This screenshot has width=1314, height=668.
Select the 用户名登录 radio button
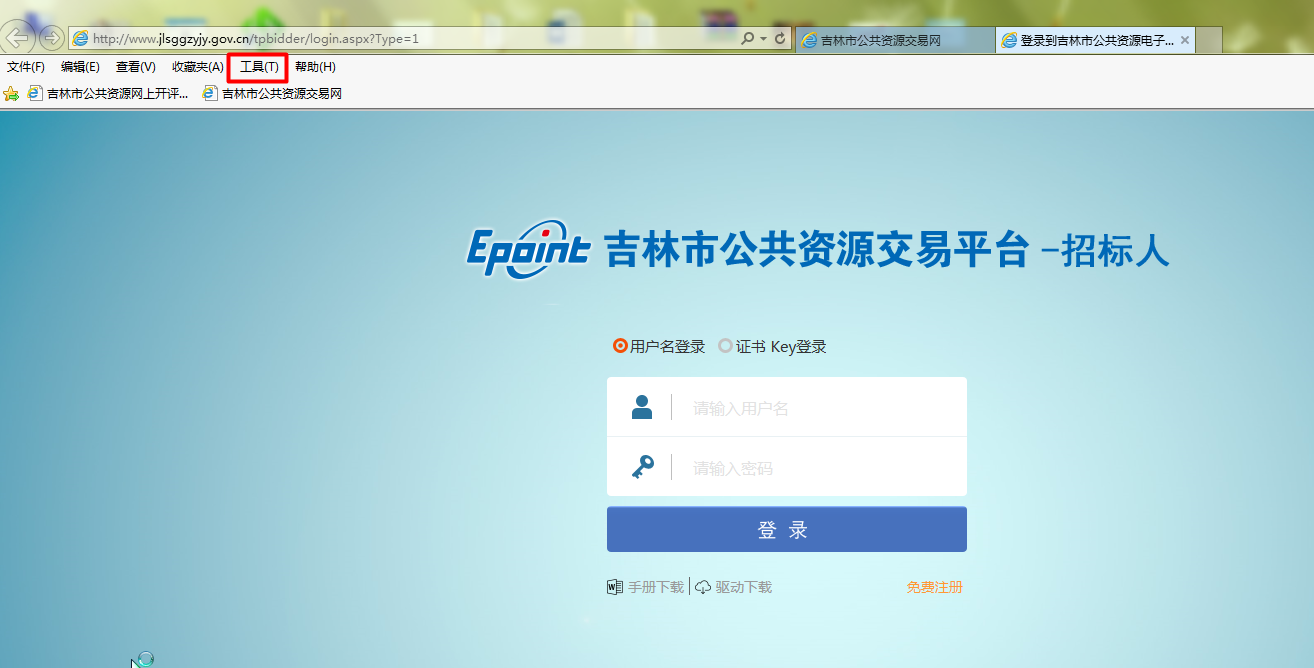click(620, 347)
